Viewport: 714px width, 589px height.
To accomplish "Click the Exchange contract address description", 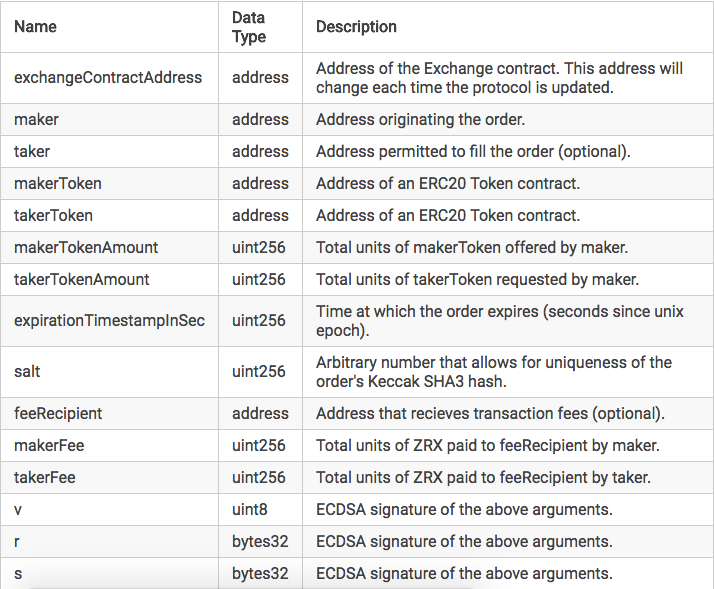I will (x=499, y=78).
